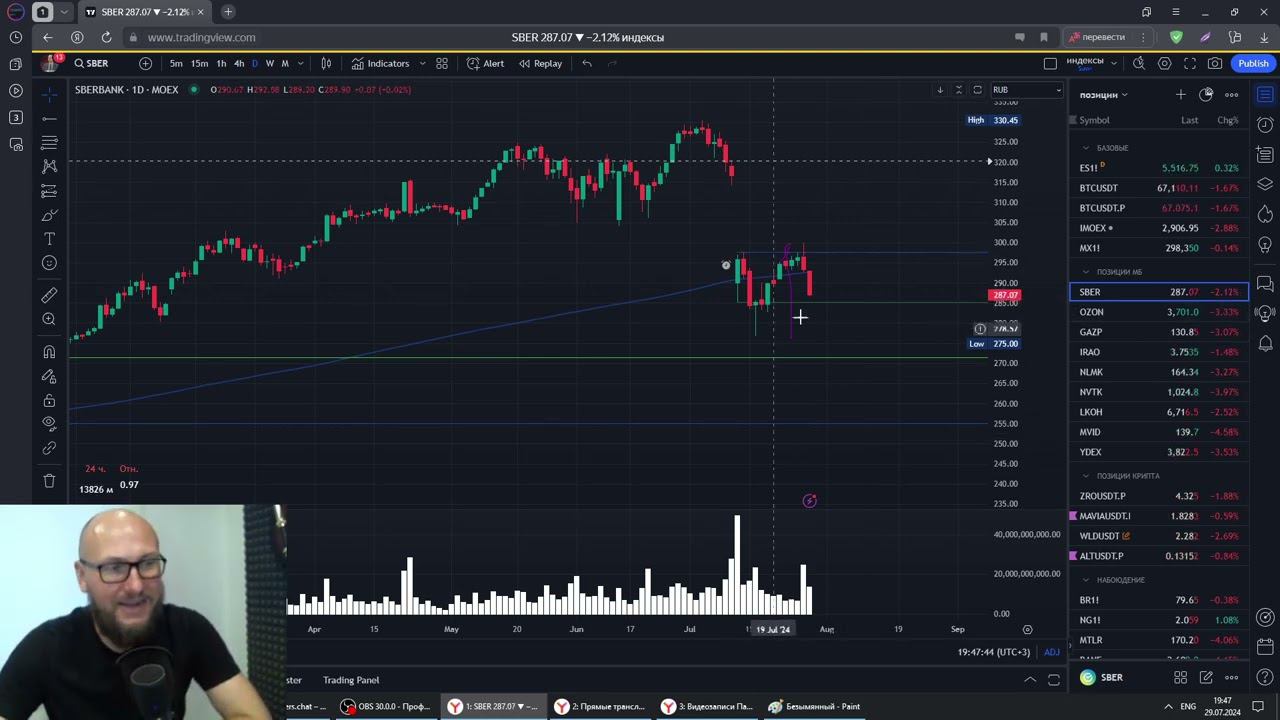Image resolution: width=1280 pixels, height=720 pixels.
Task: Open the candlestick chart style menu
Action: tap(326, 63)
